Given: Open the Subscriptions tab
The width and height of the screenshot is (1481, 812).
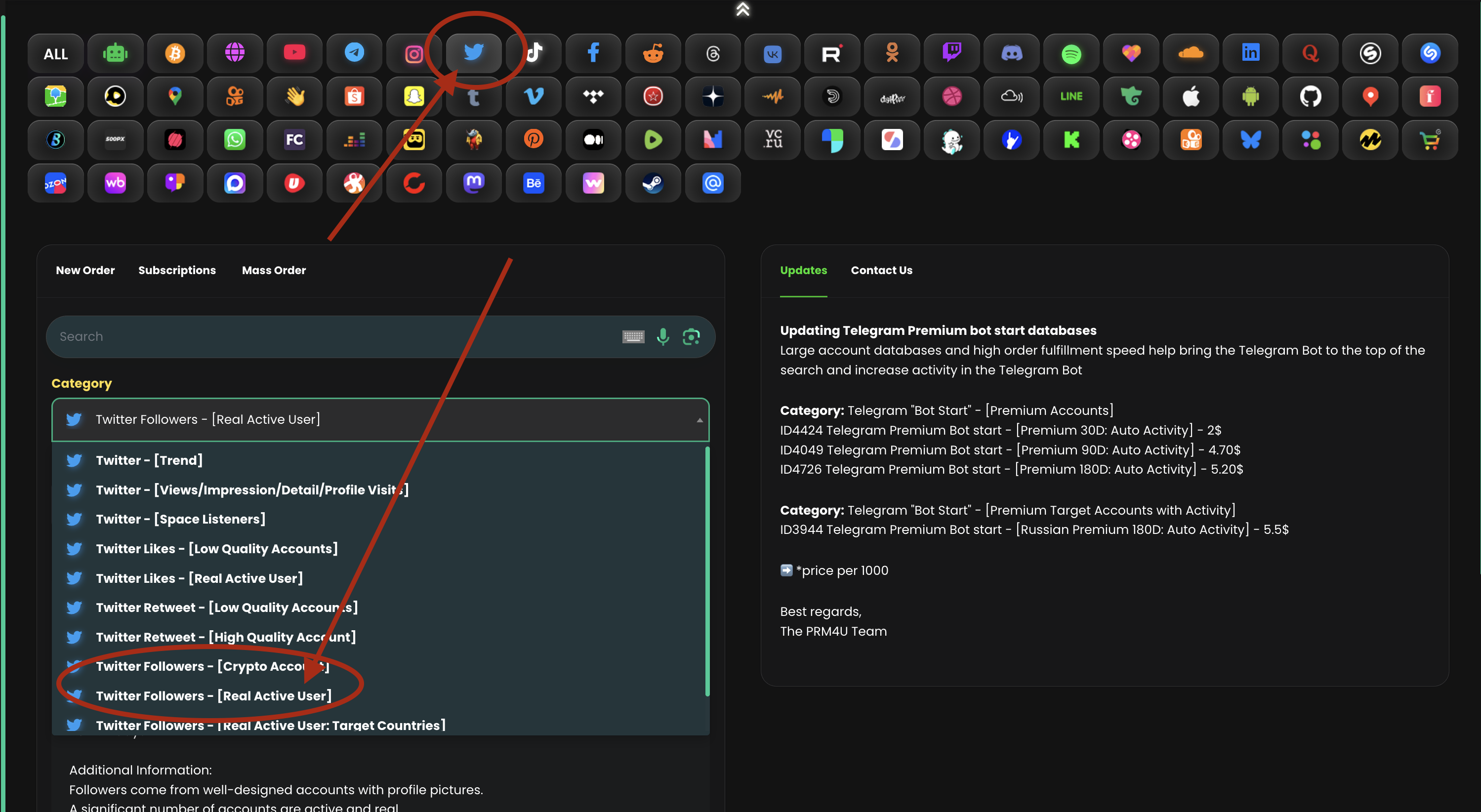Looking at the screenshot, I should click(177, 270).
